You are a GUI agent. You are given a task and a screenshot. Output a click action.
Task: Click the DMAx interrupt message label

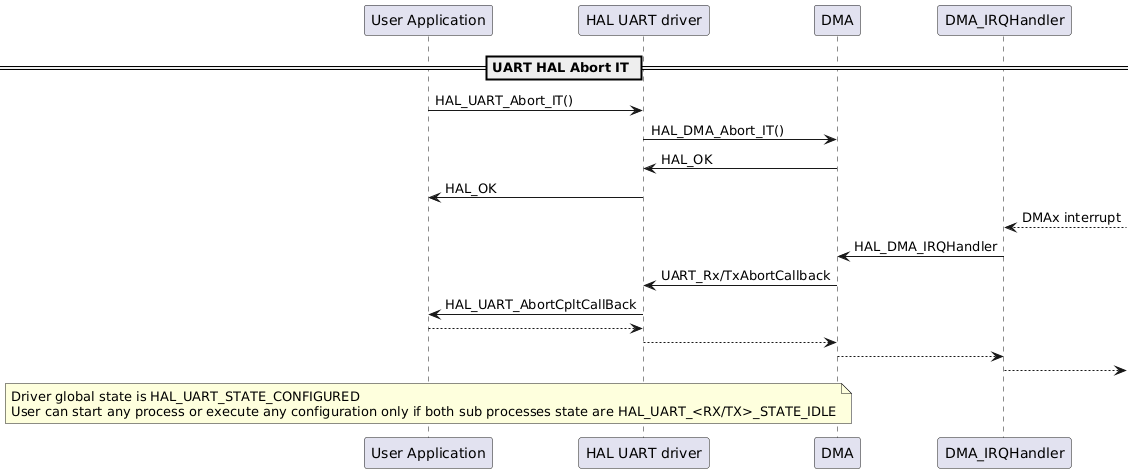click(x=1072, y=217)
